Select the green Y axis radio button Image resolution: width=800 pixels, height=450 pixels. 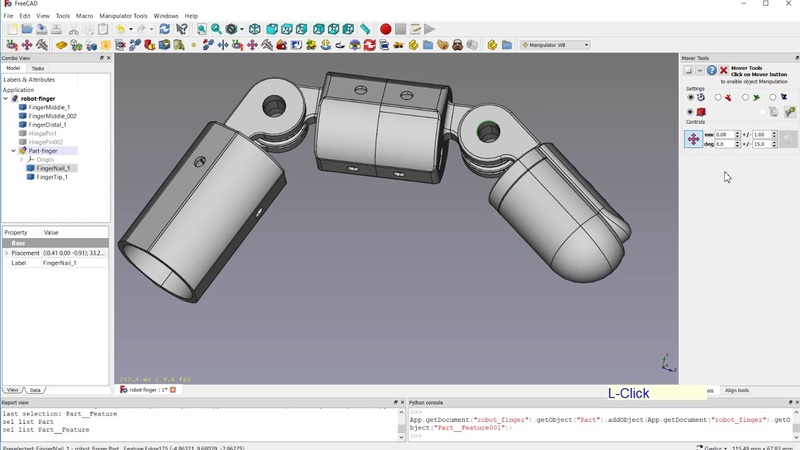coord(745,97)
